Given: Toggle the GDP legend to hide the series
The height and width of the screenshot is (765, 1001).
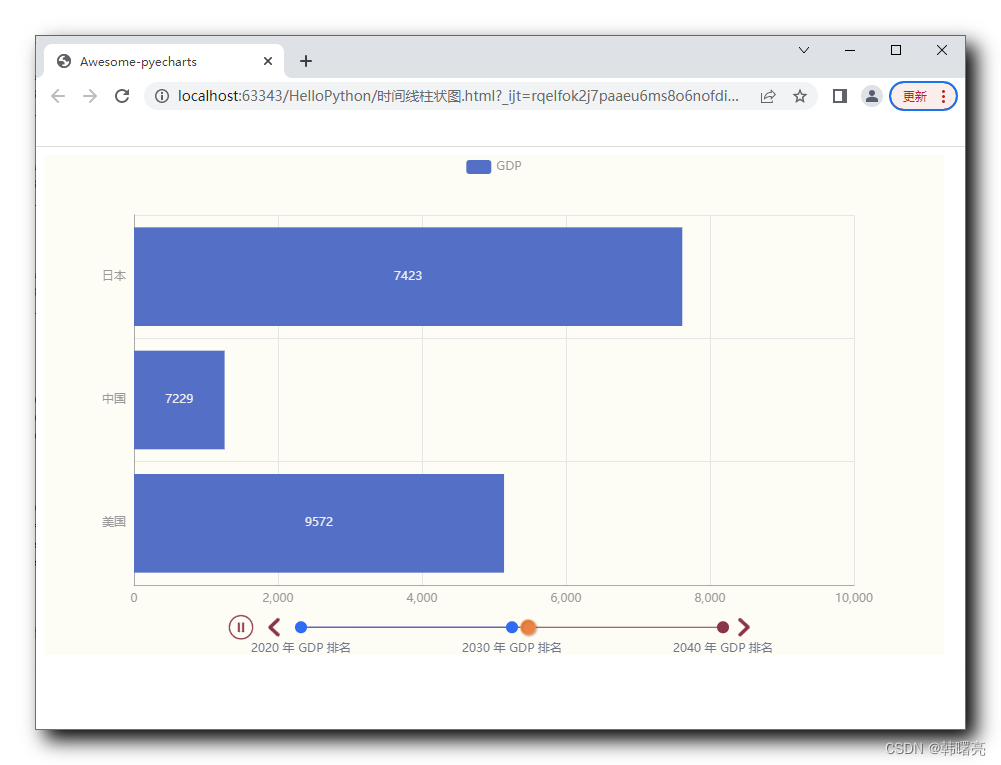Looking at the screenshot, I should tap(493, 166).
